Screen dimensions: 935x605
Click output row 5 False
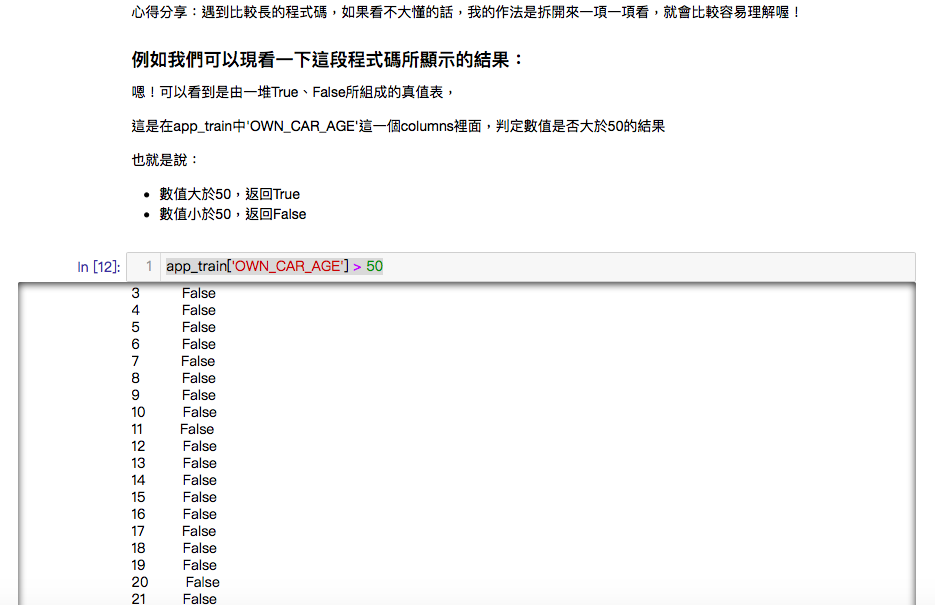pyautogui.click(x=174, y=327)
